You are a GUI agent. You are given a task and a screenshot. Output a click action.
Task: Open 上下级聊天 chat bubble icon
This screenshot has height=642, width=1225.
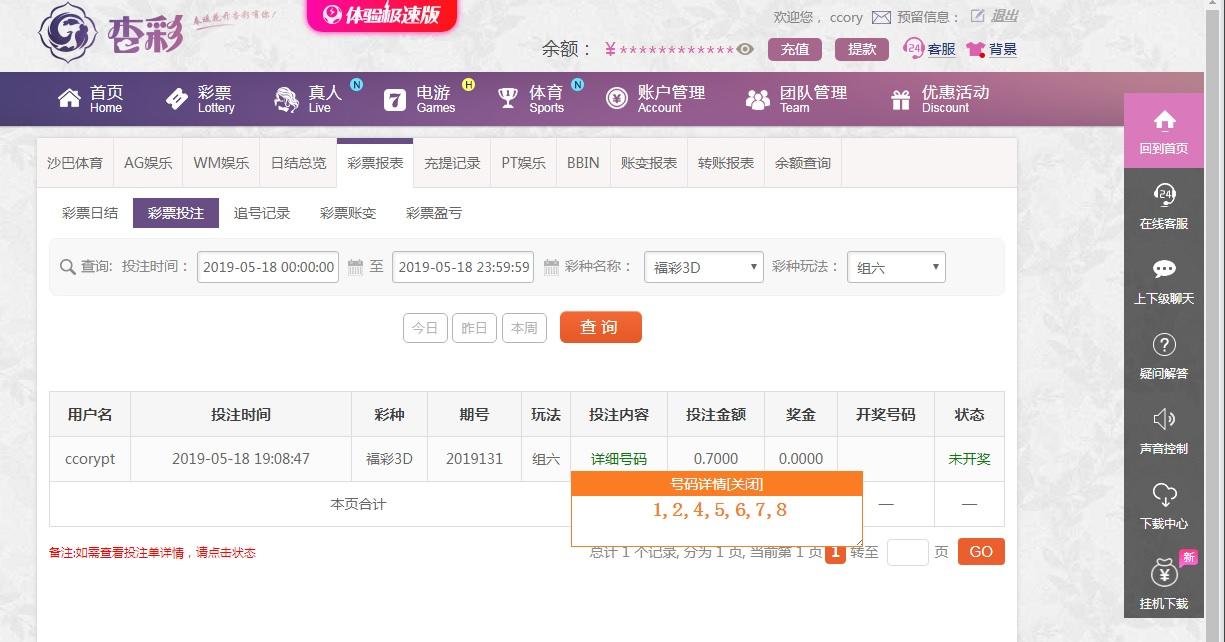1164,269
